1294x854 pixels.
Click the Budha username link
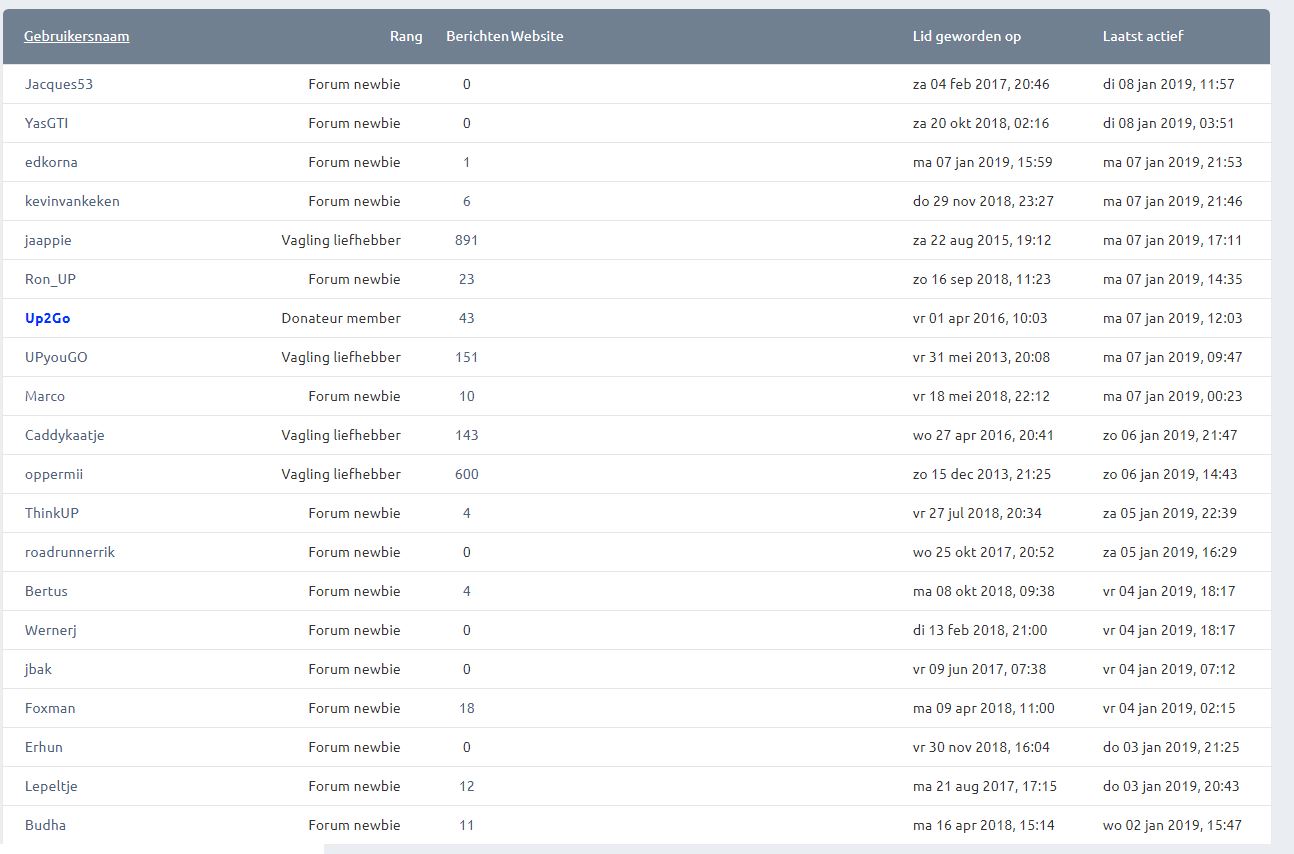tap(45, 825)
